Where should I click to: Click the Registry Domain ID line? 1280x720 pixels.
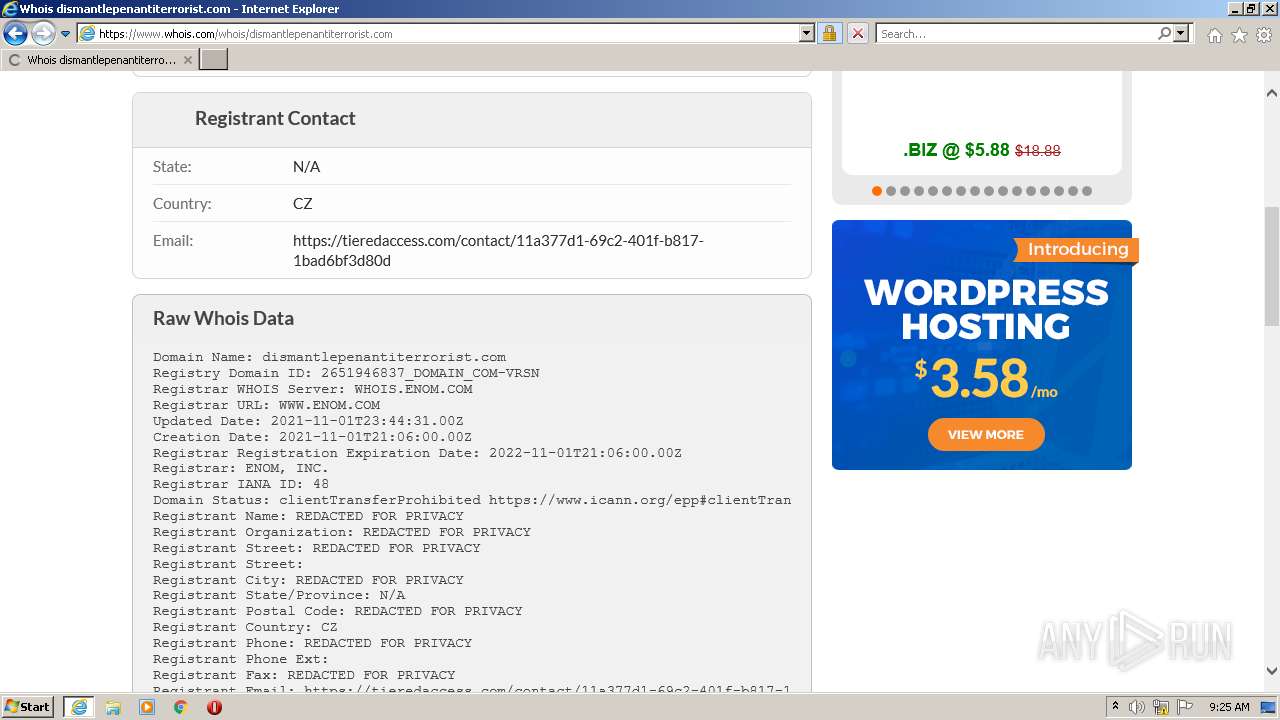click(346, 373)
